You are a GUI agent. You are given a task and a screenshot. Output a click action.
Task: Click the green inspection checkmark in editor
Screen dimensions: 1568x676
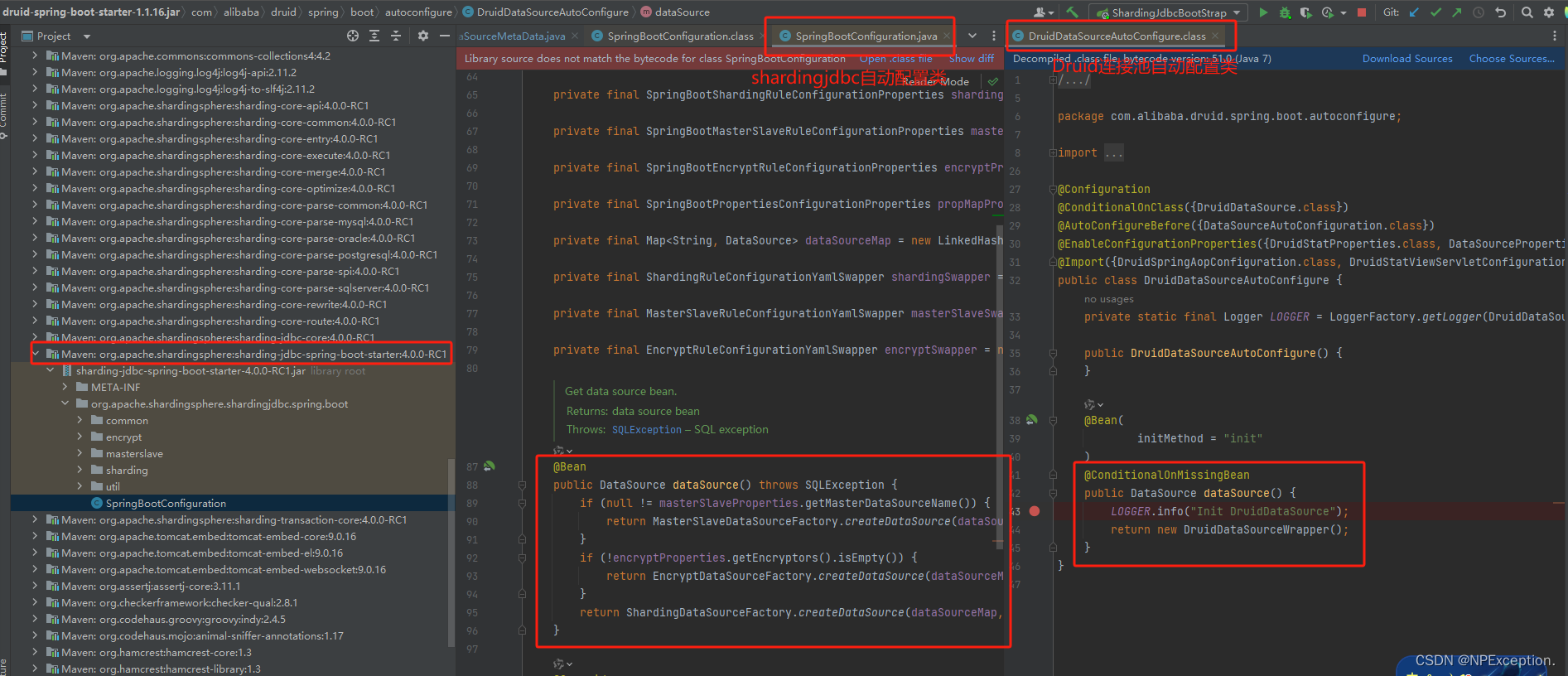(993, 81)
